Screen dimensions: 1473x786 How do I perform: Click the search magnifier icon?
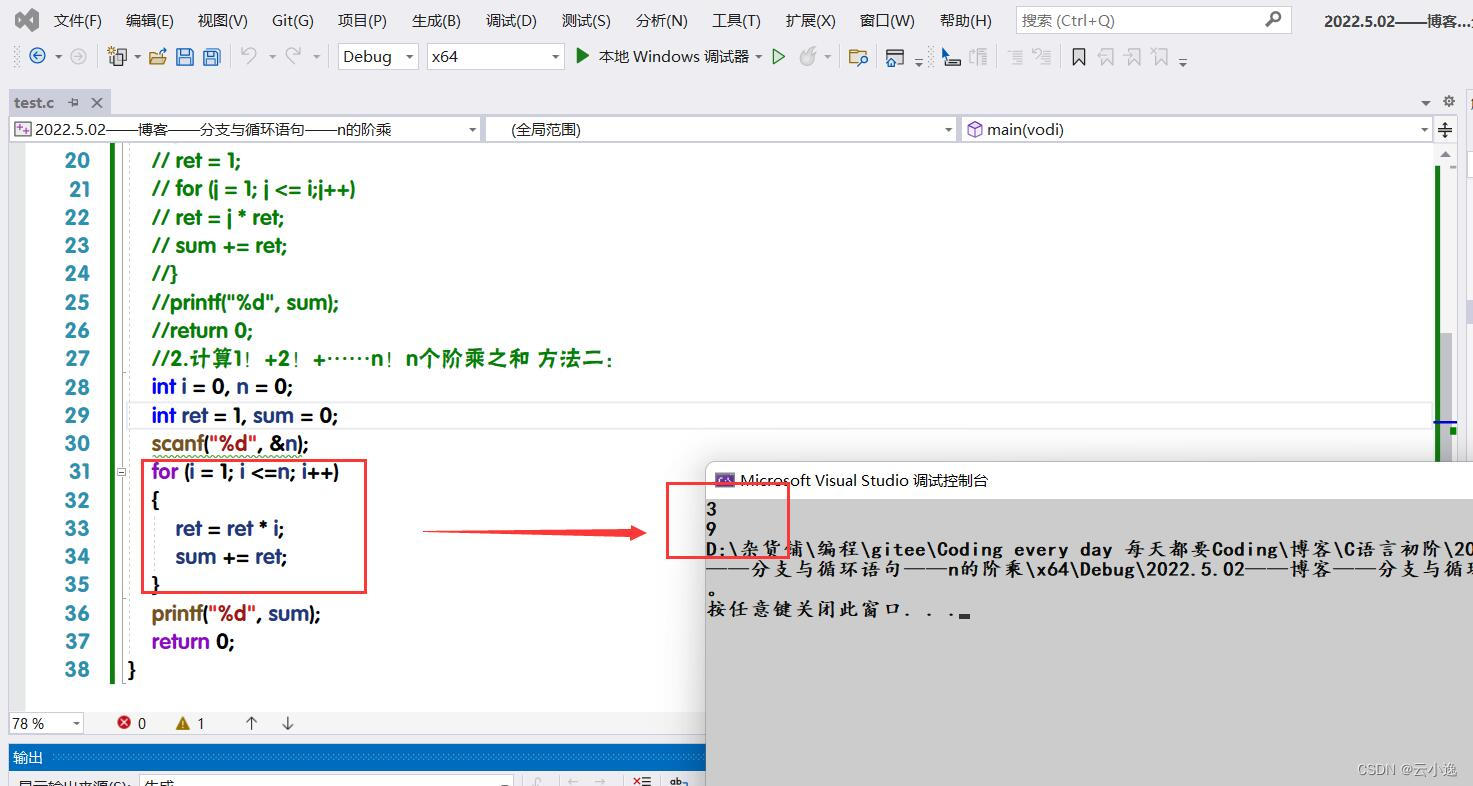1273,19
